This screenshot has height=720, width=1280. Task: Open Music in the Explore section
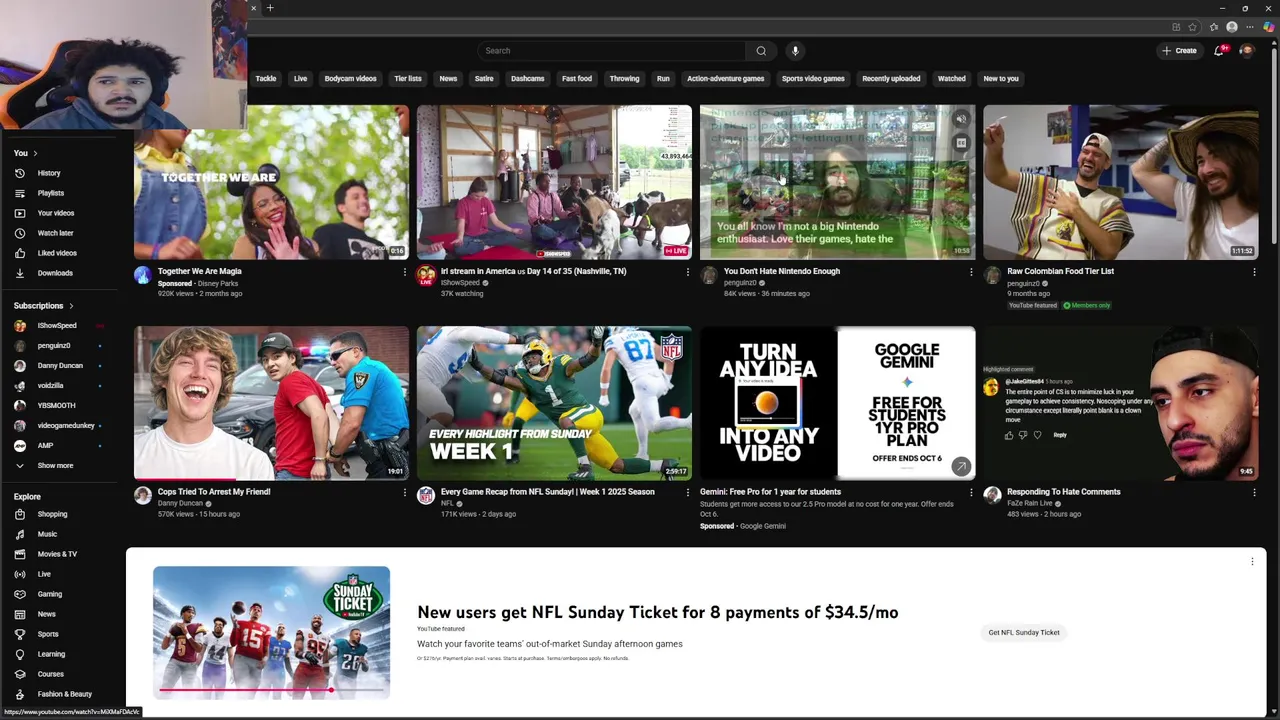pyautogui.click(x=38, y=534)
